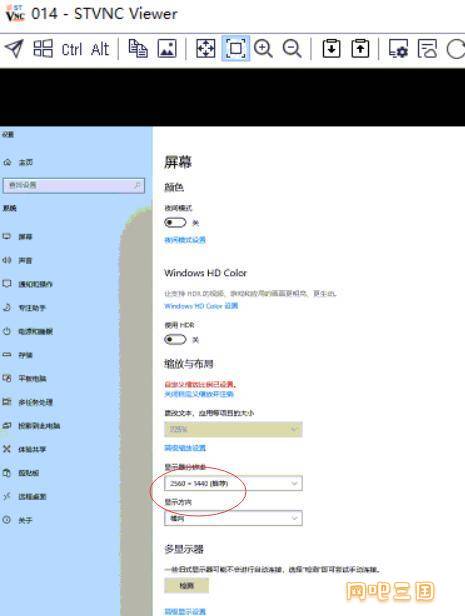Click the window with cloud toolbar icon

pos(427,49)
